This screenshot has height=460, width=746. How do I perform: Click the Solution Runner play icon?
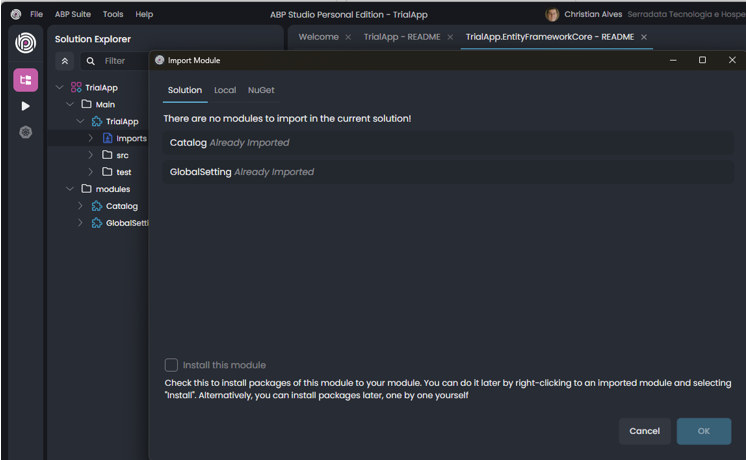pos(25,106)
